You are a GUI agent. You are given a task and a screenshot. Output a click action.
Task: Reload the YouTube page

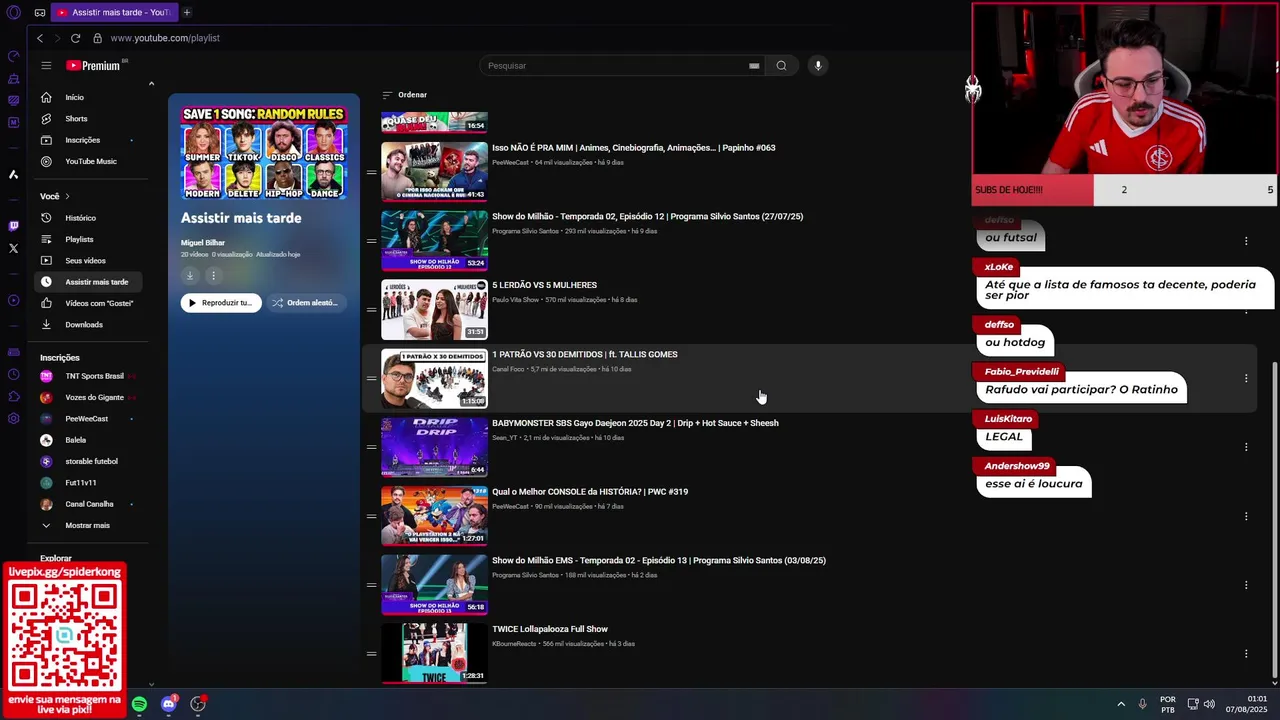(x=75, y=38)
